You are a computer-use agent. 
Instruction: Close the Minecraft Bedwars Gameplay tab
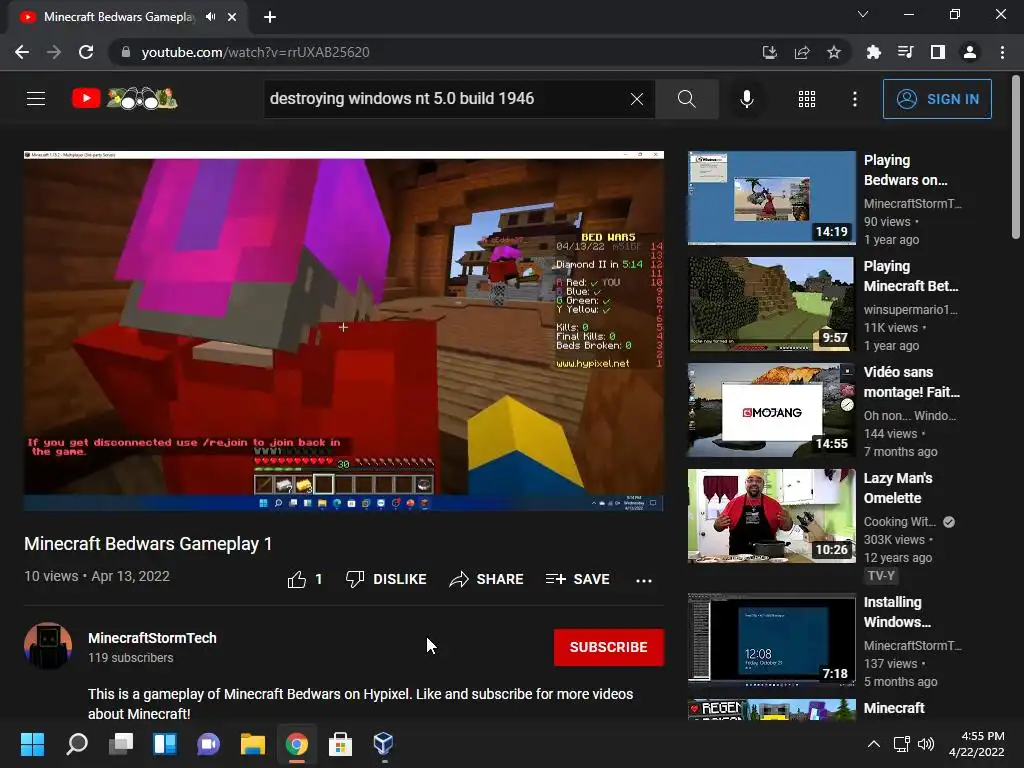(232, 17)
